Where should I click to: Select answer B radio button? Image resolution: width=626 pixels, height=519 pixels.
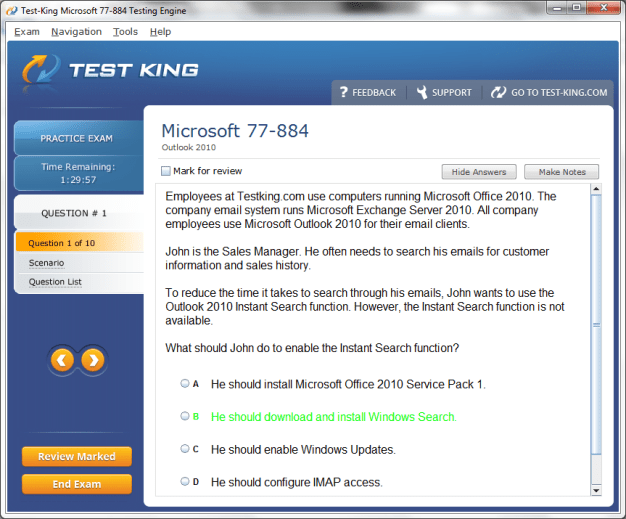click(184, 416)
